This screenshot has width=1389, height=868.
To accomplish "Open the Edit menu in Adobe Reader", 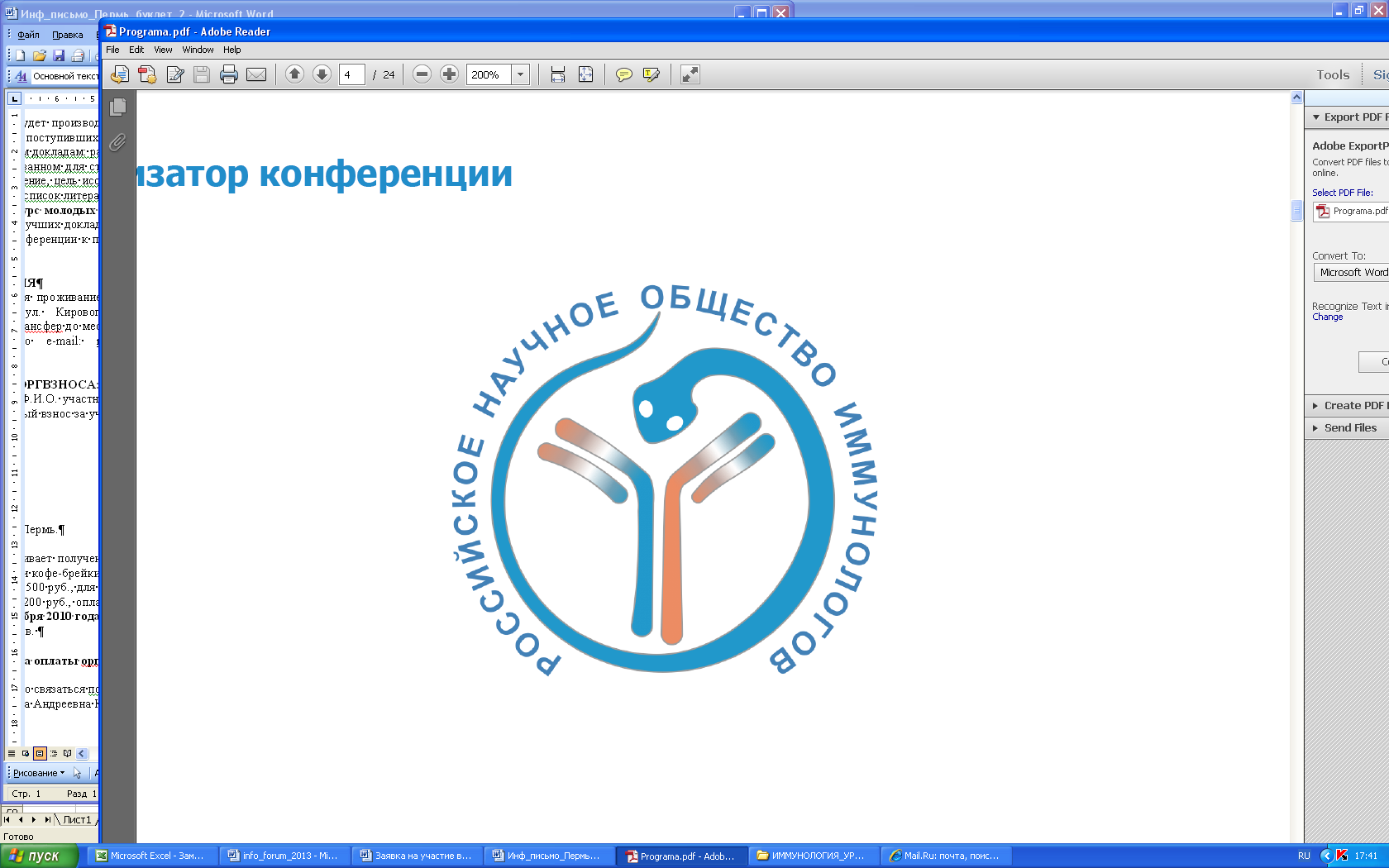I will point(136,50).
